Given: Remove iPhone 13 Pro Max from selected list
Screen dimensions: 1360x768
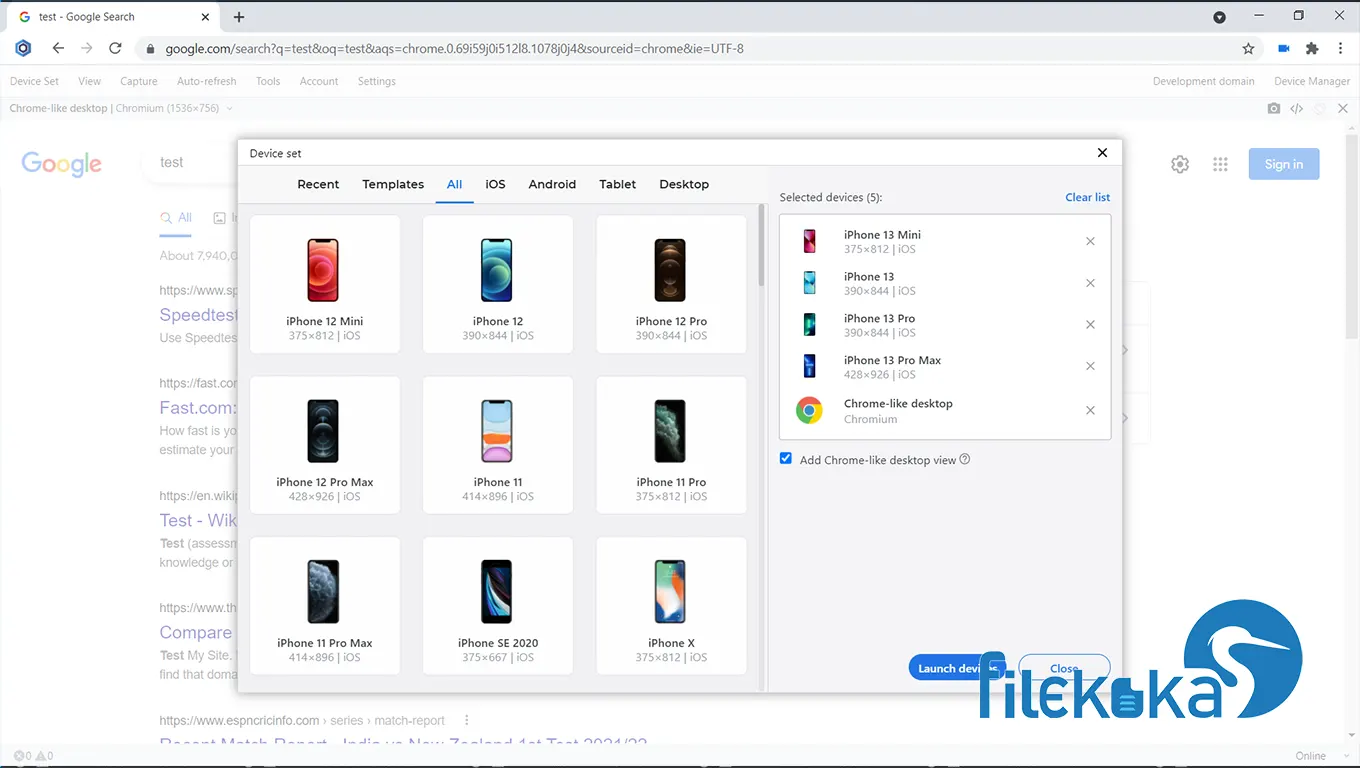Looking at the screenshot, I should (x=1090, y=366).
